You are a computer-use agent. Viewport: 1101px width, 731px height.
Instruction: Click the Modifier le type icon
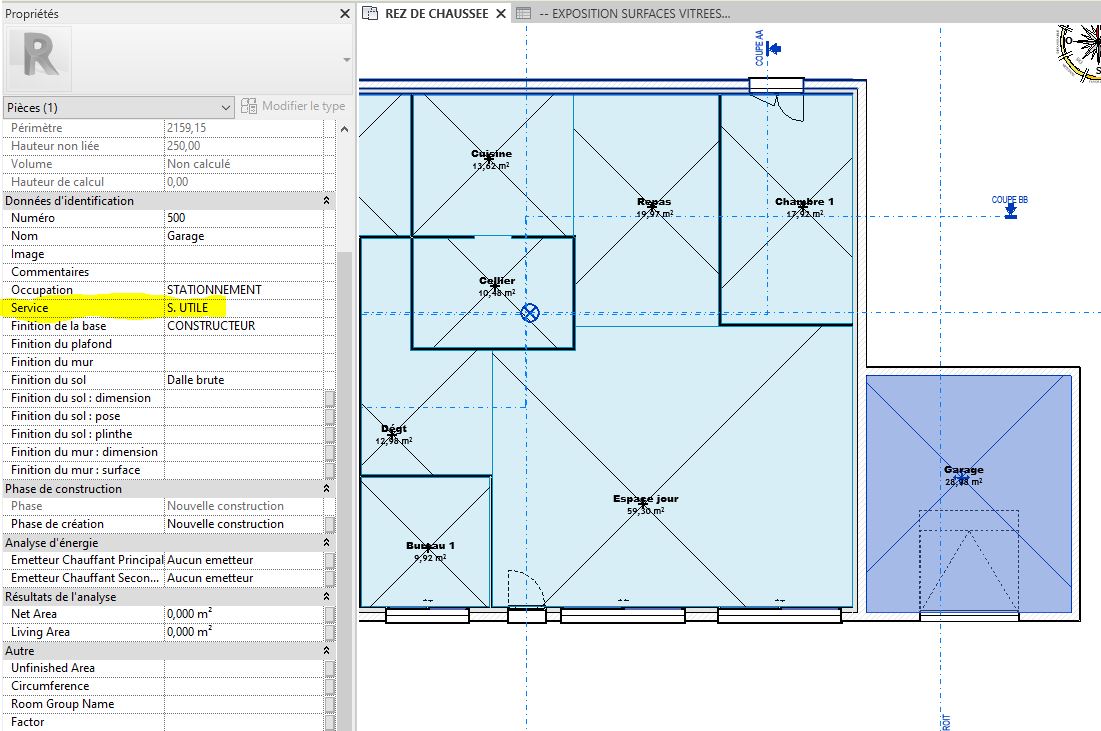click(x=249, y=106)
